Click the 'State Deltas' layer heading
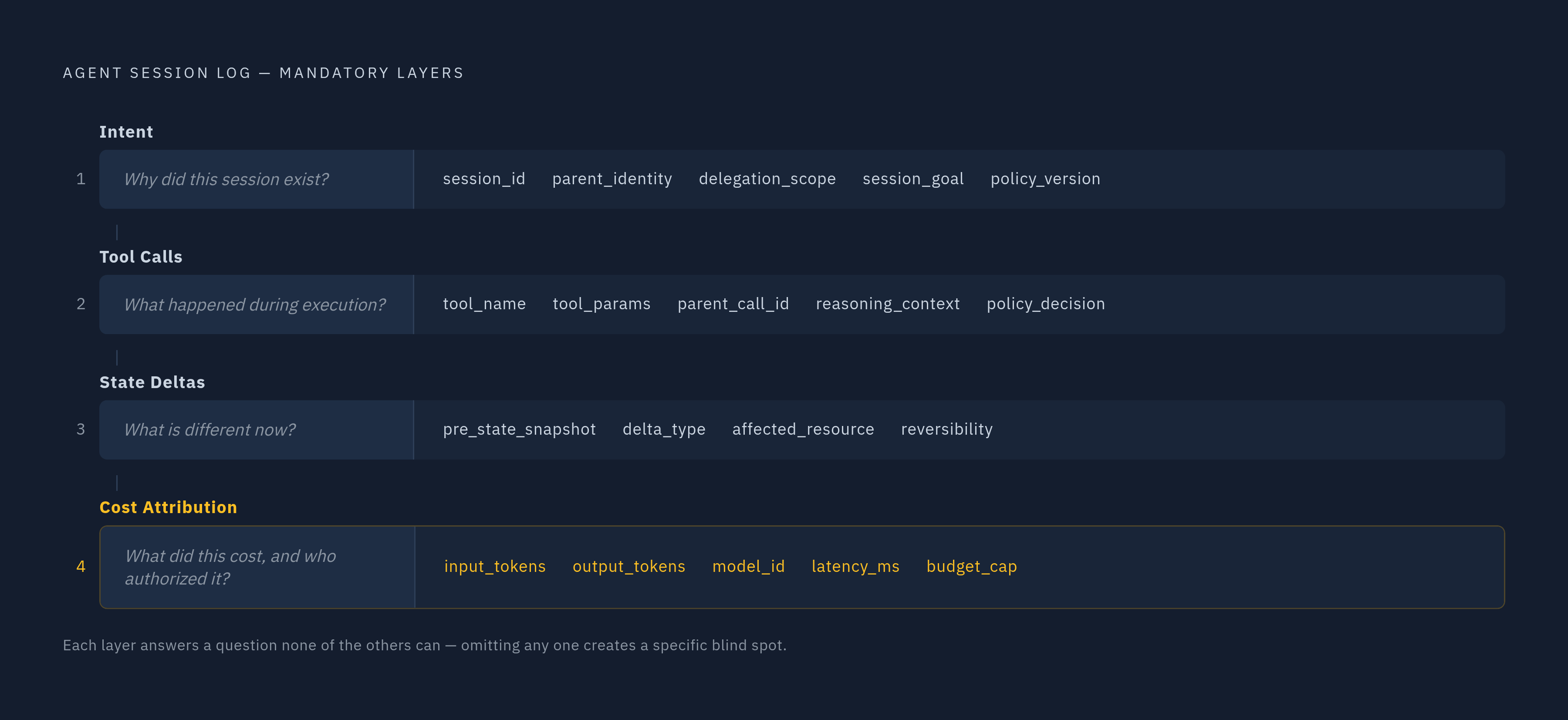1568x720 pixels. point(152,382)
